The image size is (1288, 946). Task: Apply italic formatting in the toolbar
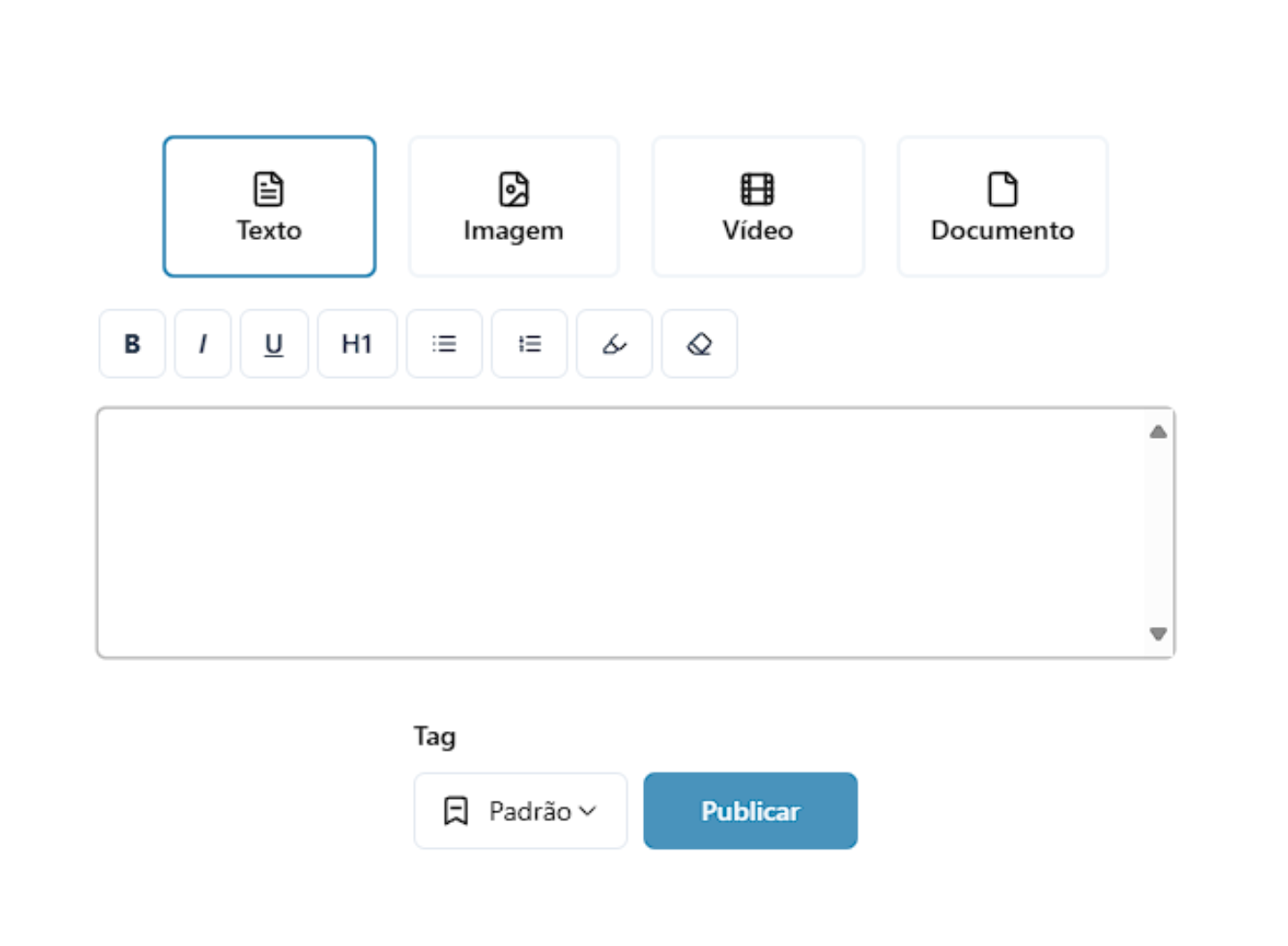pyautogui.click(x=202, y=344)
